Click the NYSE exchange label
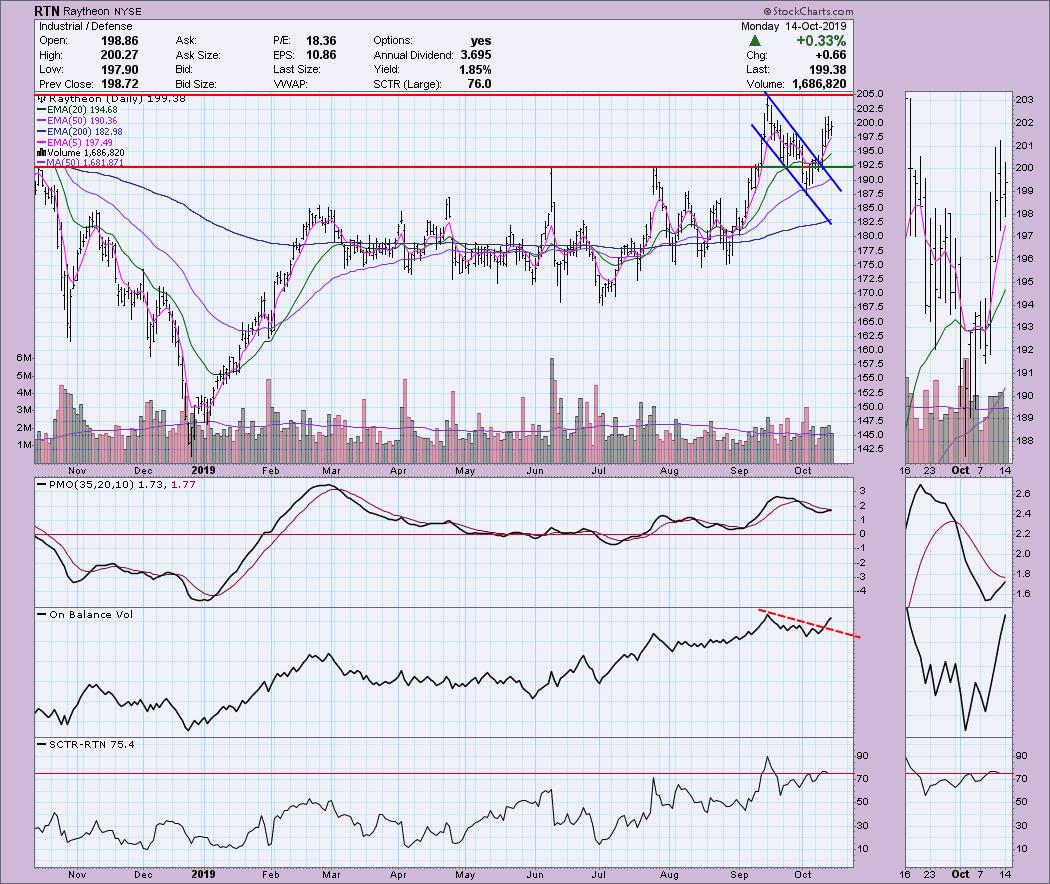This screenshot has width=1050, height=884. (x=127, y=11)
